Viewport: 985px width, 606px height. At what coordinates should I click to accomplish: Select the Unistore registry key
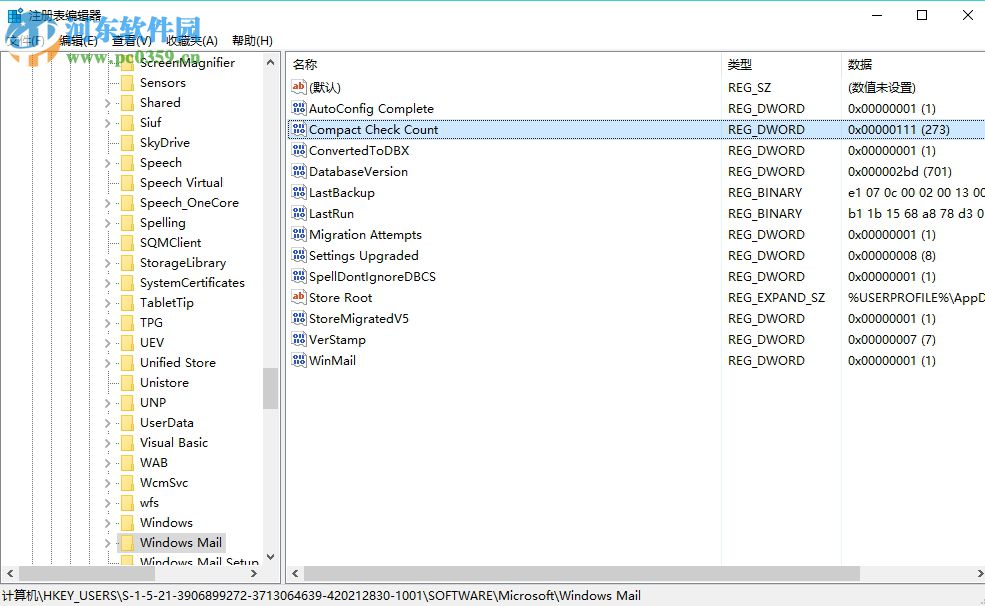pyautogui.click(x=162, y=382)
